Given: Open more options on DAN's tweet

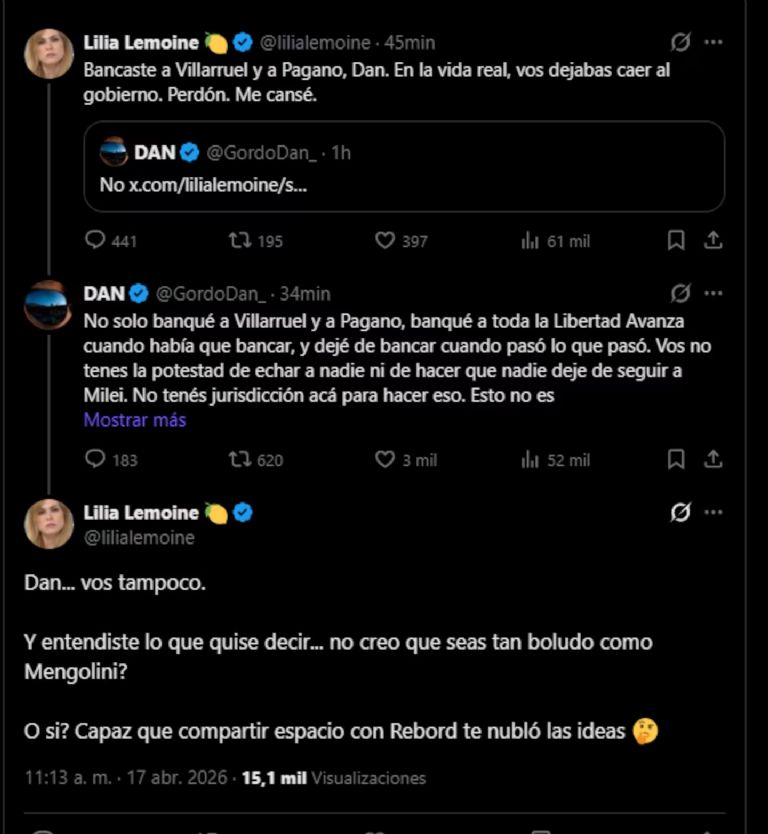Looking at the screenshot, I should pyautogui.click(x=713, y=294).
